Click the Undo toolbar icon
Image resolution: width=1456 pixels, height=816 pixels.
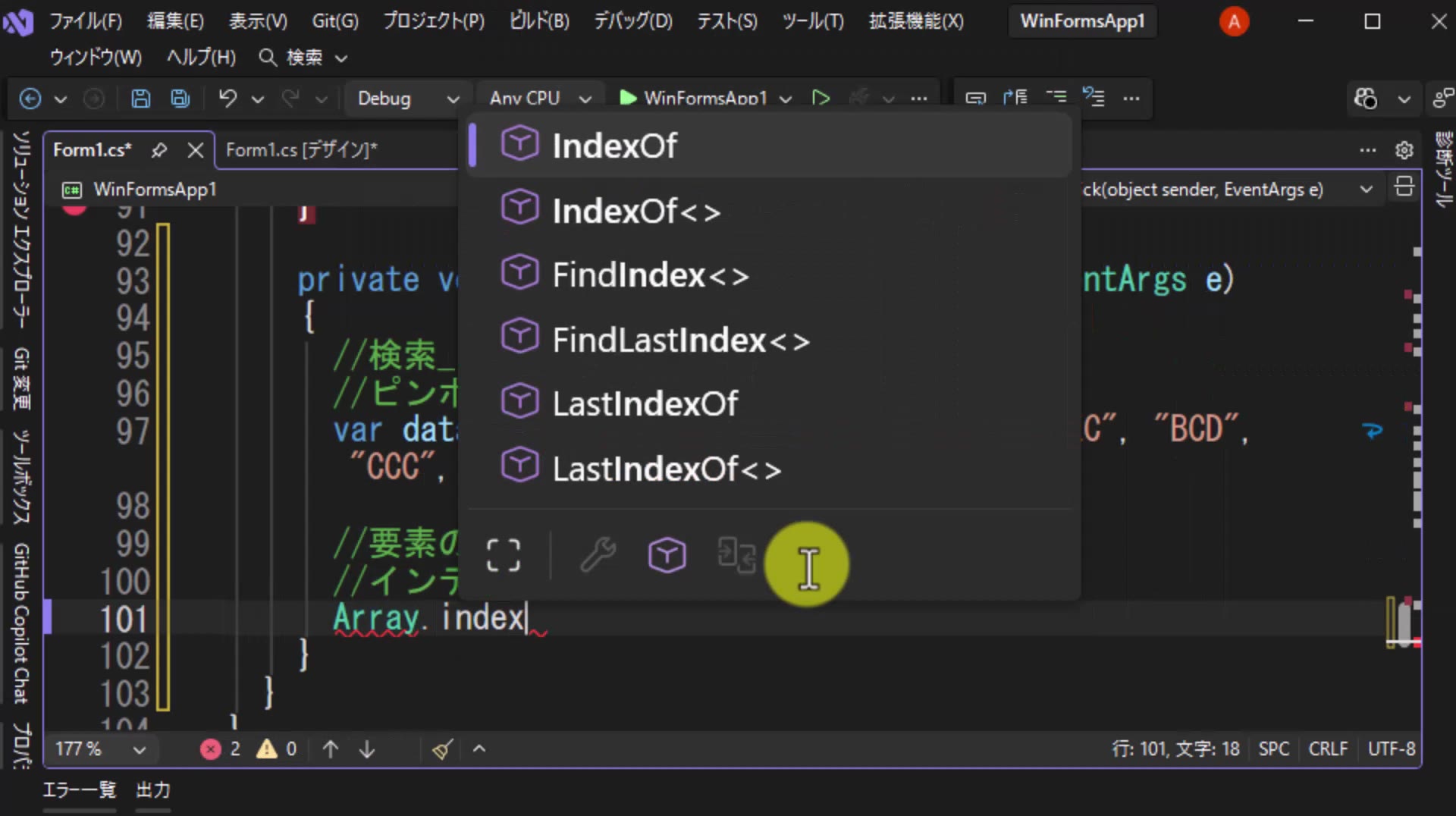pyautogui.click(x=227, y=99)
